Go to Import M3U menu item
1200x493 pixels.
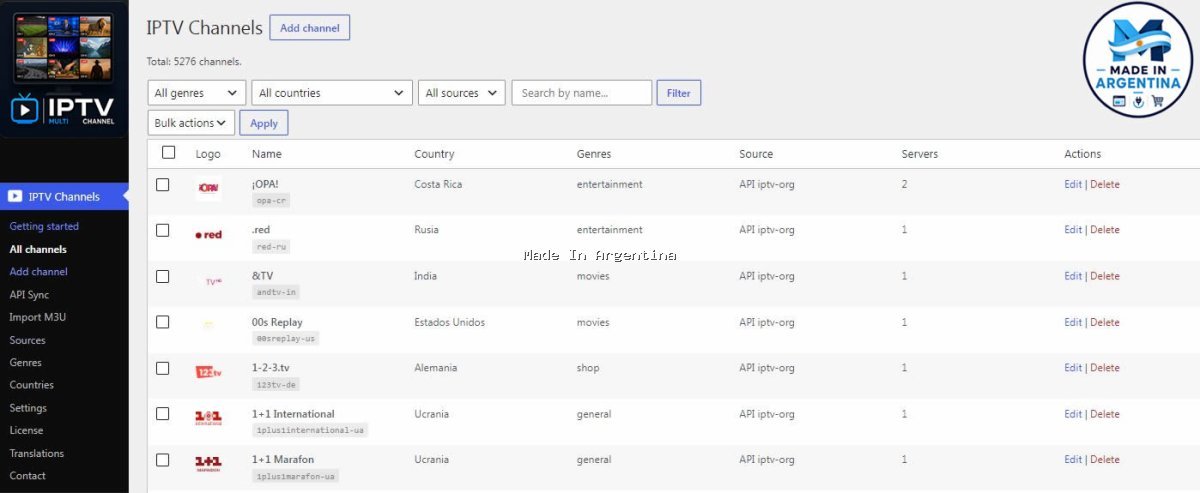pyautogui.click(x=38, y=318)
